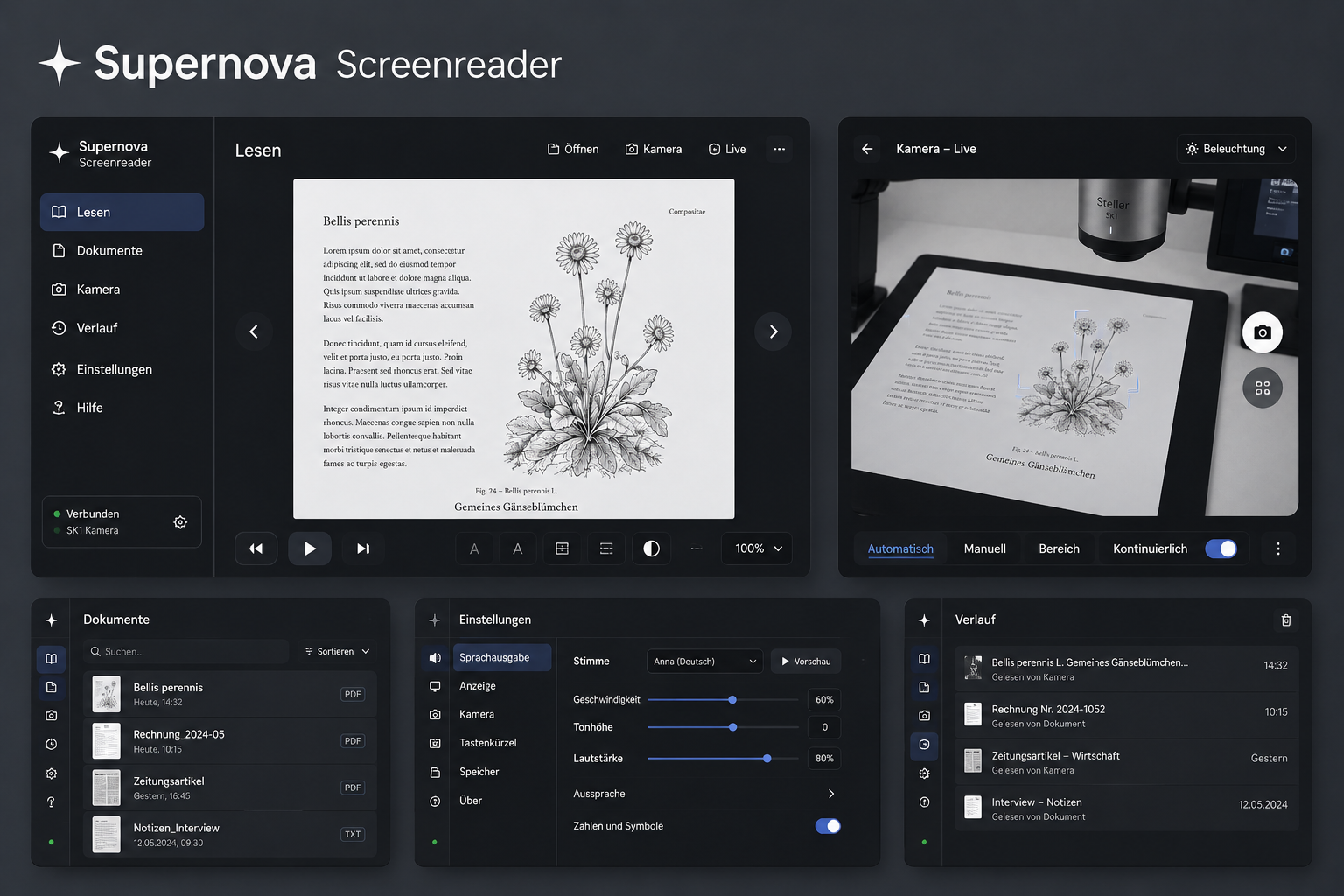Select Sprachausgabe settings category

pos(501,657)
